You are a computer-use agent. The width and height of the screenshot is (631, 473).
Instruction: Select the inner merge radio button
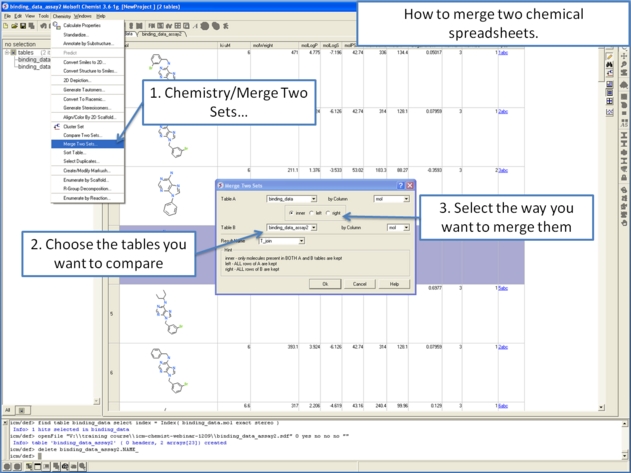click(x=291, y=213)
